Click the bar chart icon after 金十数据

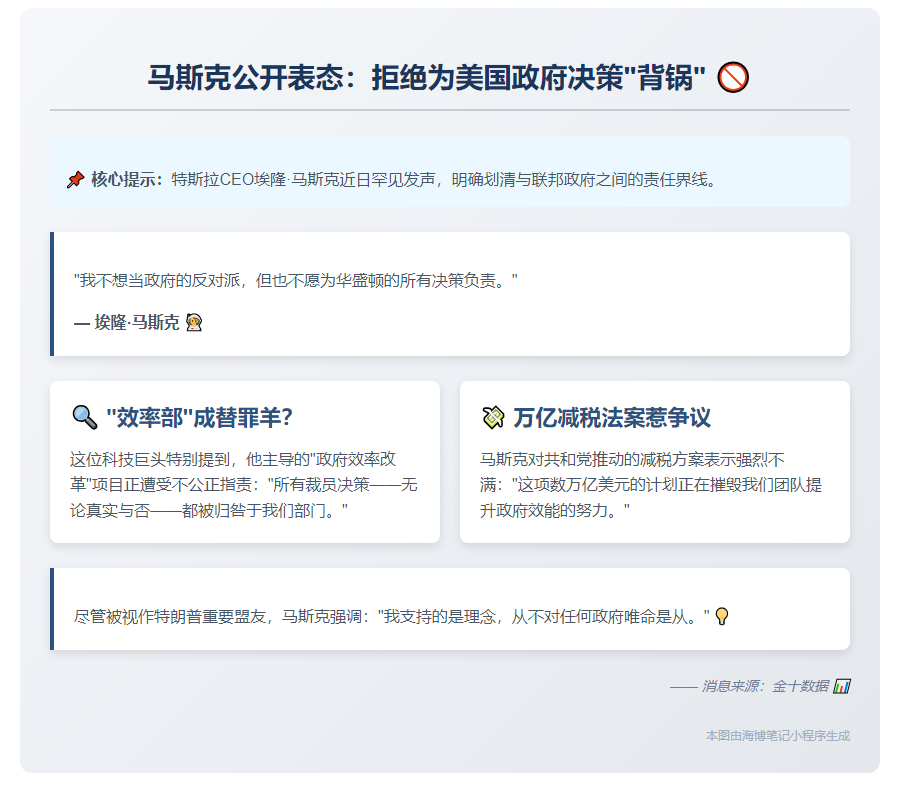click(x=841, y=686)
